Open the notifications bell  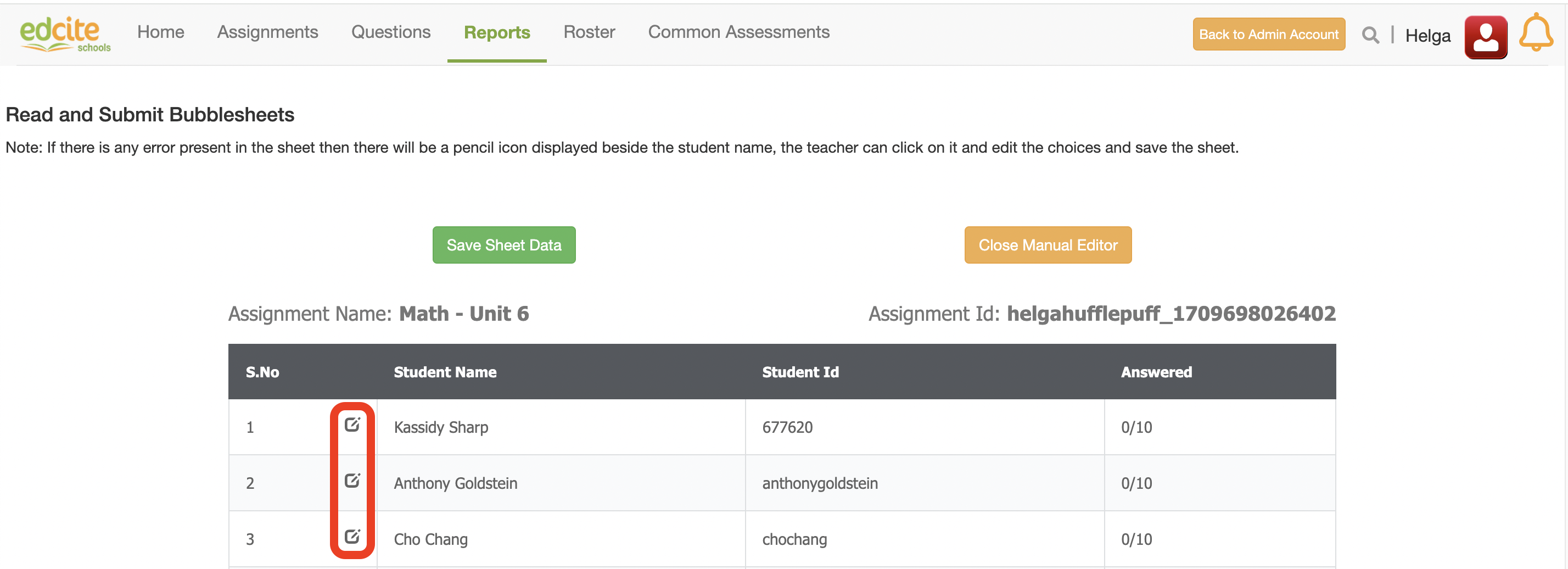point(1535,33)
